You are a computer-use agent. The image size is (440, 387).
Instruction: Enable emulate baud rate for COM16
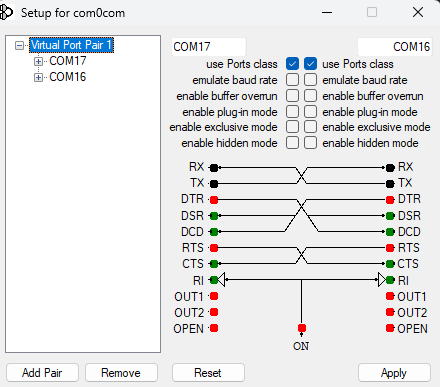click(310, 80)
